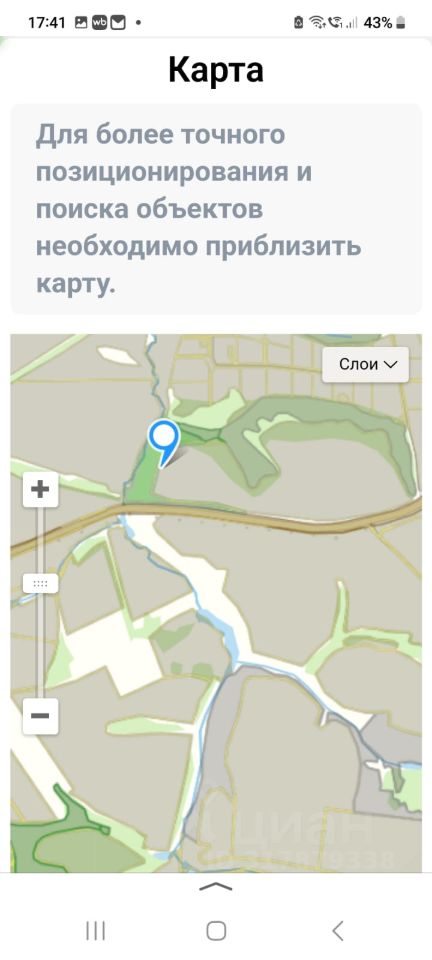The height and width of the screenshot is (960, 432).
Task: Tap the WB notification icon
Action: coord(99,23)
